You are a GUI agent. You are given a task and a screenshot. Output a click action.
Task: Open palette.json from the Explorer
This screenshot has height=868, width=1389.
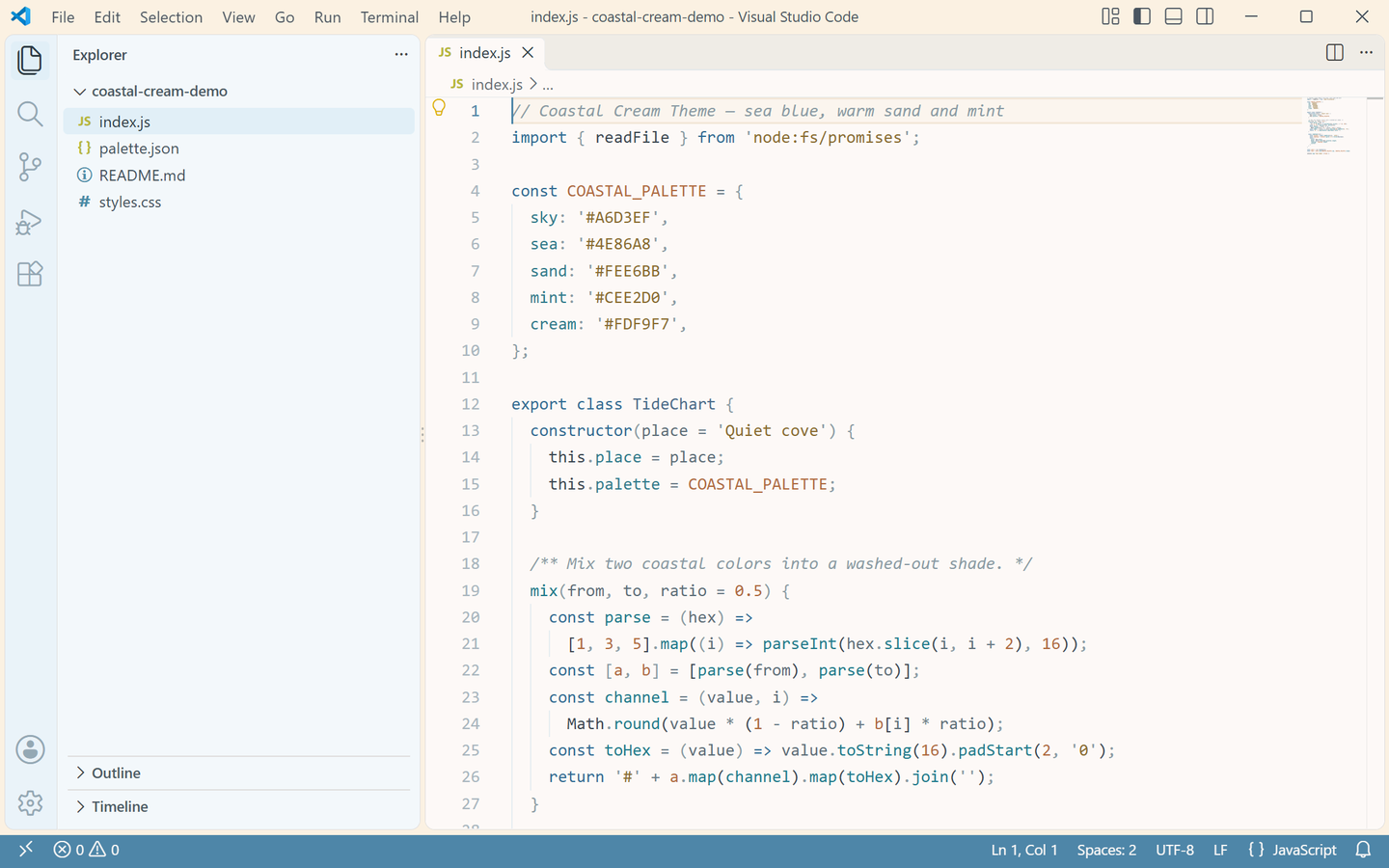point(239,149)
